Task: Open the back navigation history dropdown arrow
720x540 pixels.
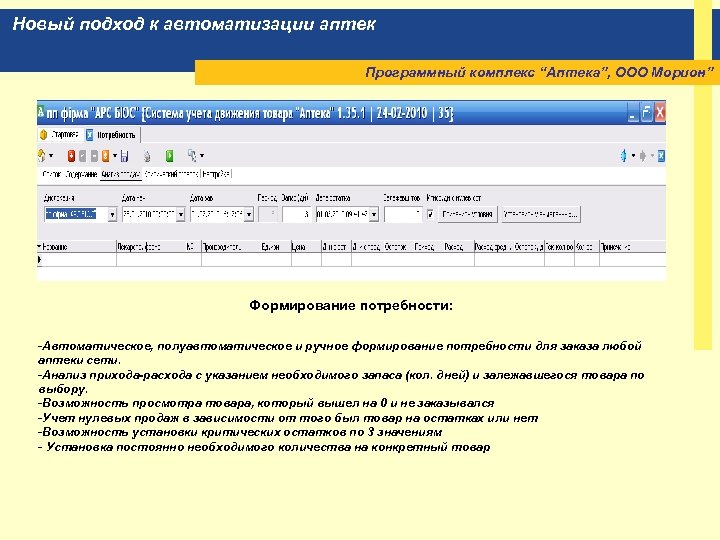Action: 633,156
